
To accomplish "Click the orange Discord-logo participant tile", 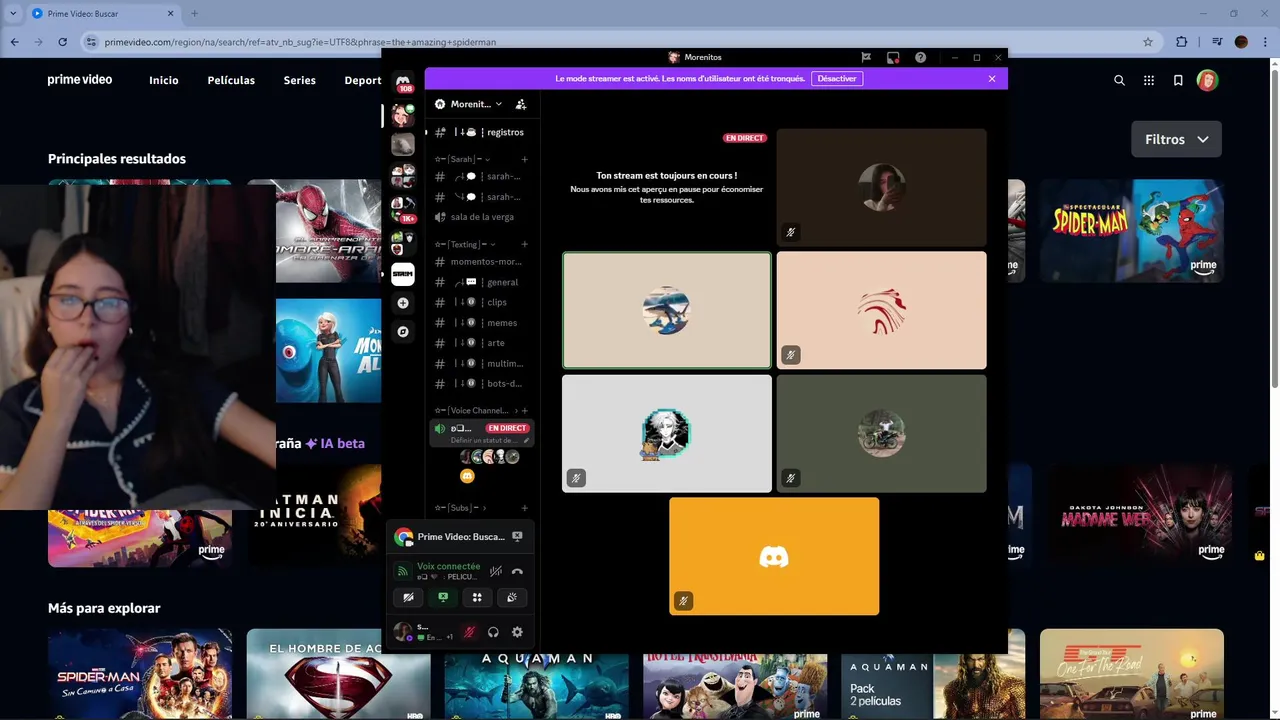I will click(x=774, y=556).
